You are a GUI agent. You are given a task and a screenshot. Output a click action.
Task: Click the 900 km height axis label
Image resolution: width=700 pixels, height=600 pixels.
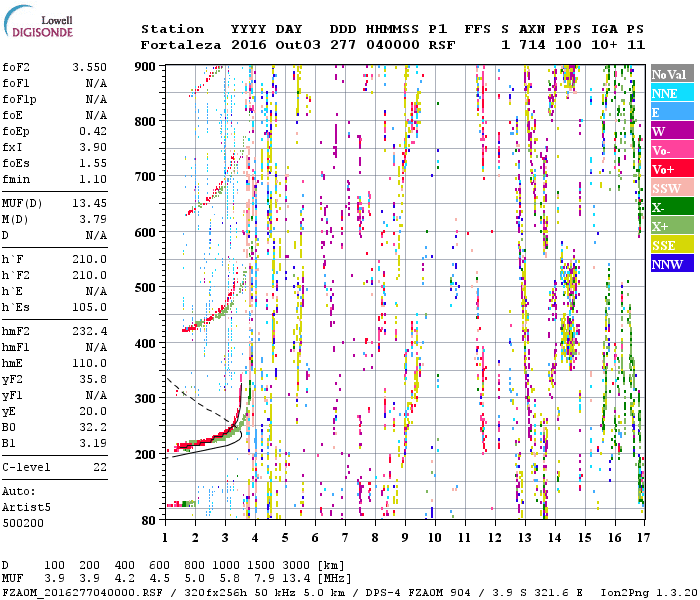[145, 67]
